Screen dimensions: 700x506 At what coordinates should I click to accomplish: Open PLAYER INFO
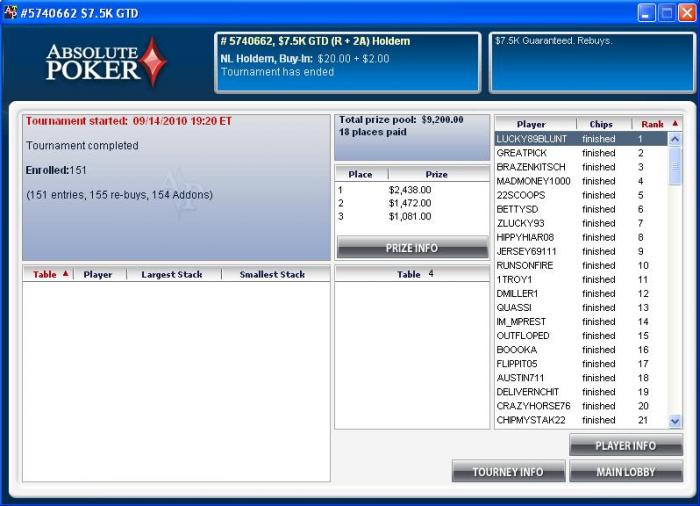pyautogui.click(x=626, y=445)
